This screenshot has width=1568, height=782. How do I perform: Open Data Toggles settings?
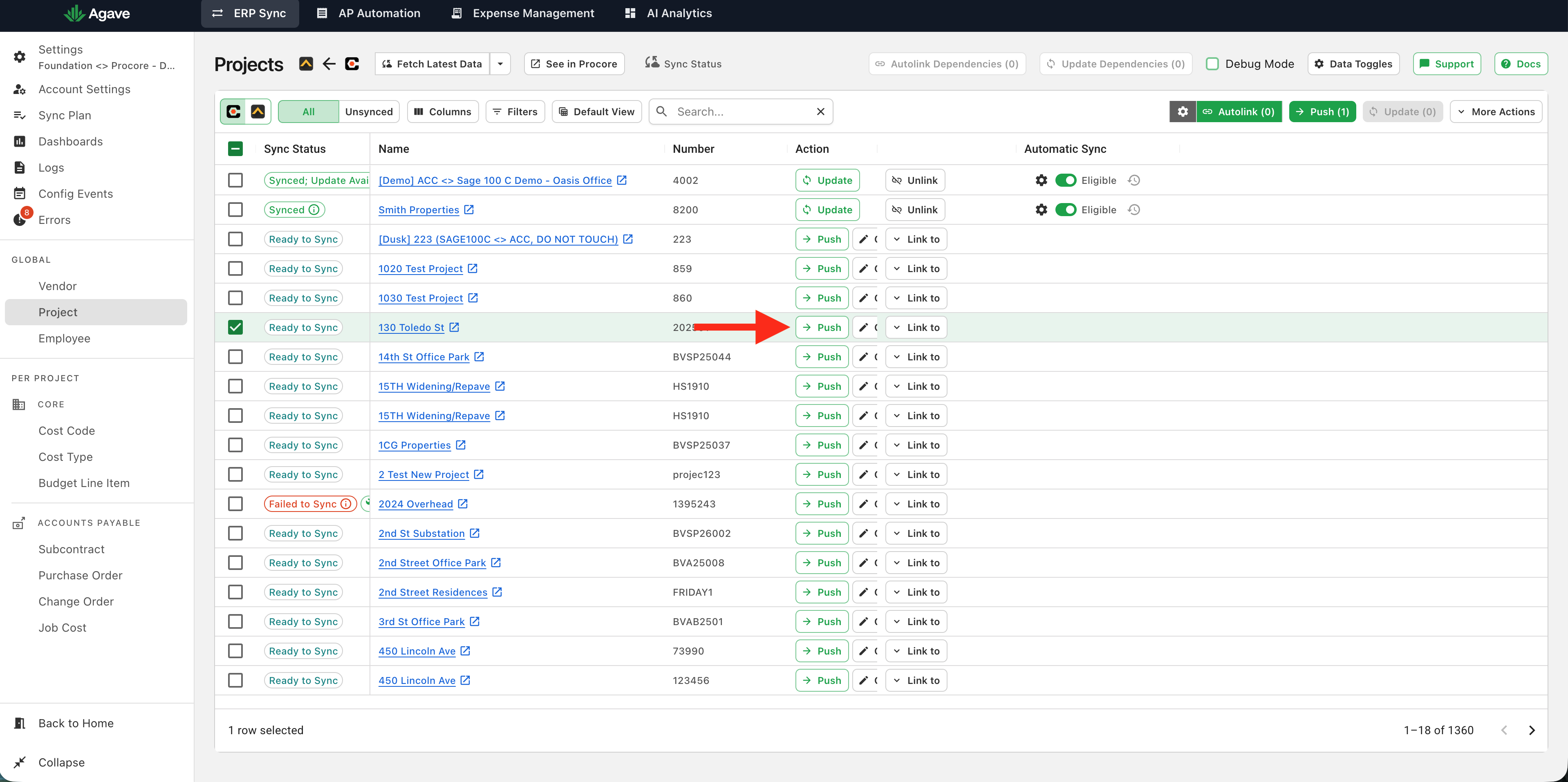click(1354, 64)
